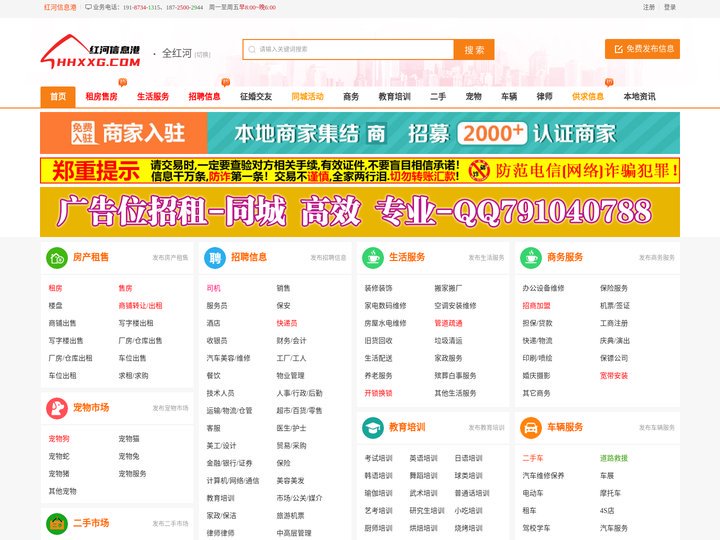Image resolution: width=720 pixels, height=540 pixels.
Task: Open 英语培训 under 教育培训
Action: [x=423, y=458]
